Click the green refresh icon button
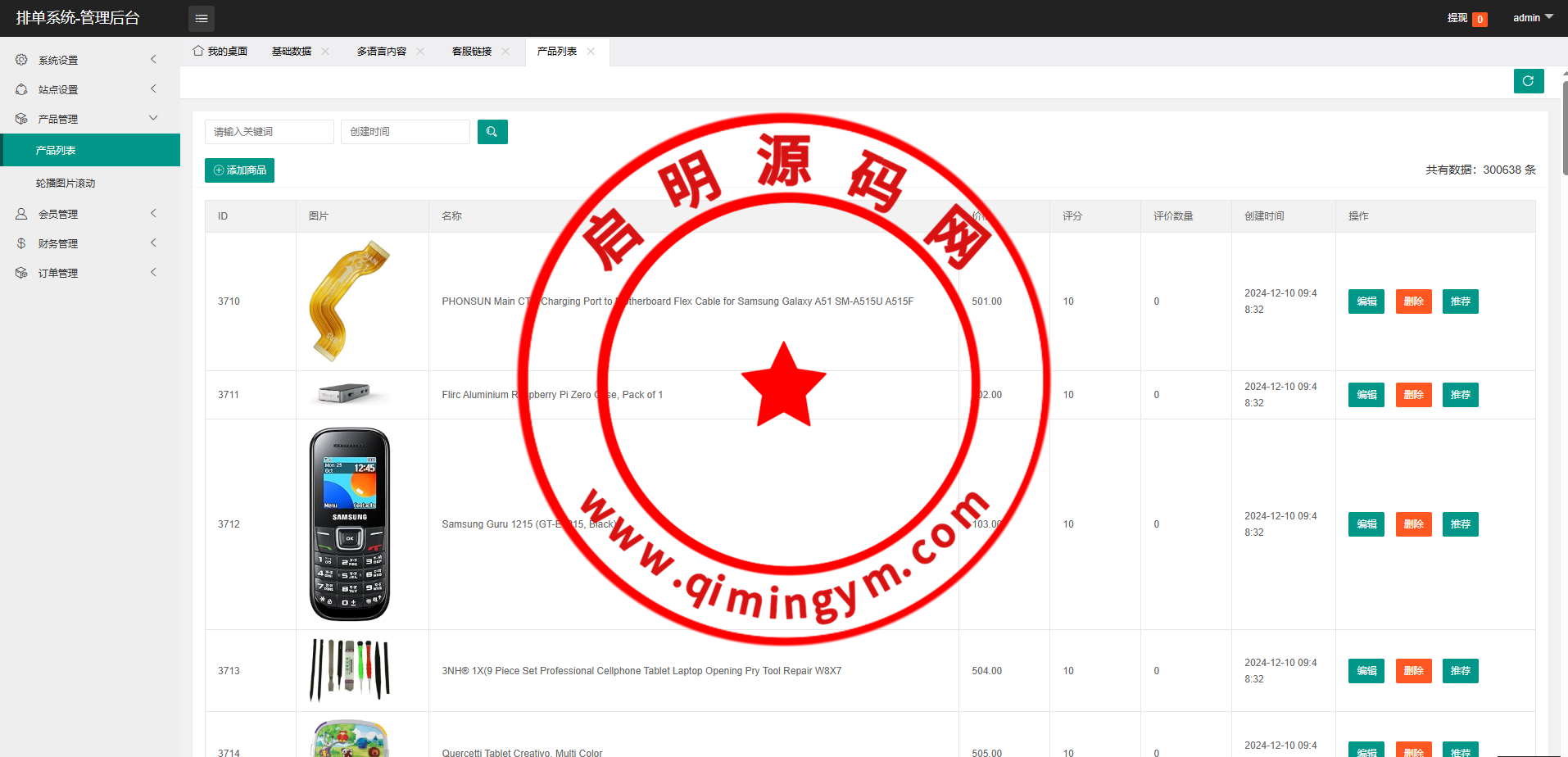The width and height of the screenshot is (1568, 757). tap(1528, 81)
